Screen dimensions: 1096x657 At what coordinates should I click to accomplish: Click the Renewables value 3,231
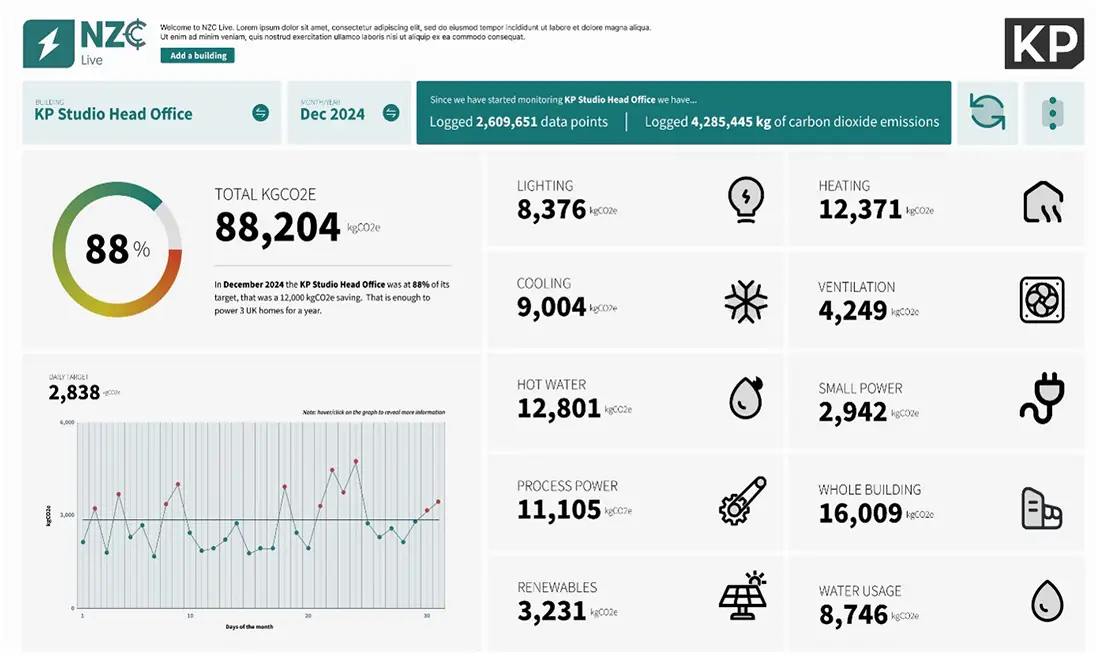coord(551,611)
